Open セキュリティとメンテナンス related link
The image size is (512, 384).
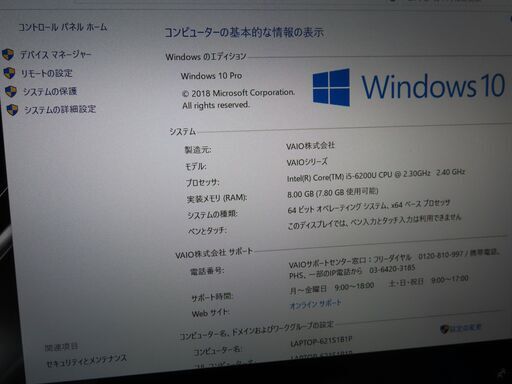tap(86, 361)
